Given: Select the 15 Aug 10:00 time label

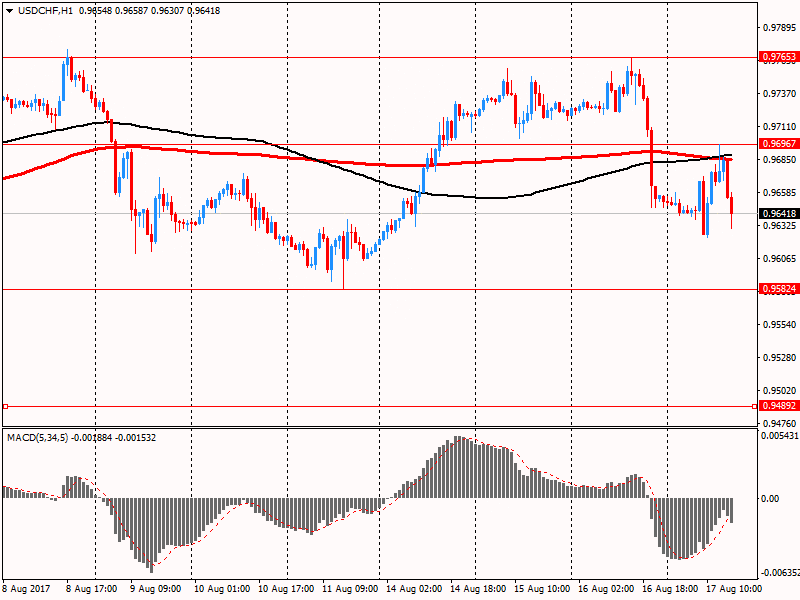Looking at the screenshot, I should pos(542,589).
